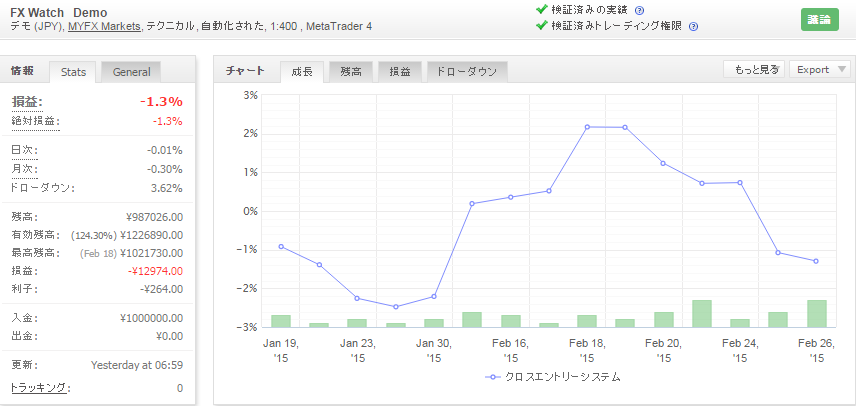Click the green bar above Jan 19
This screenshot has width=856, height=406.
click(x=281, y=321)
